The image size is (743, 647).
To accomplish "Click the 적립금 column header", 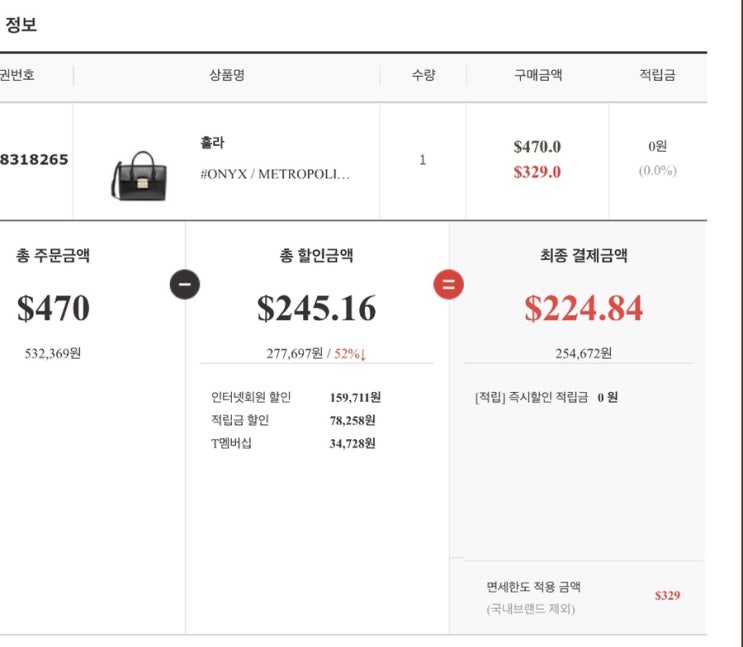I will coord(657,75).
